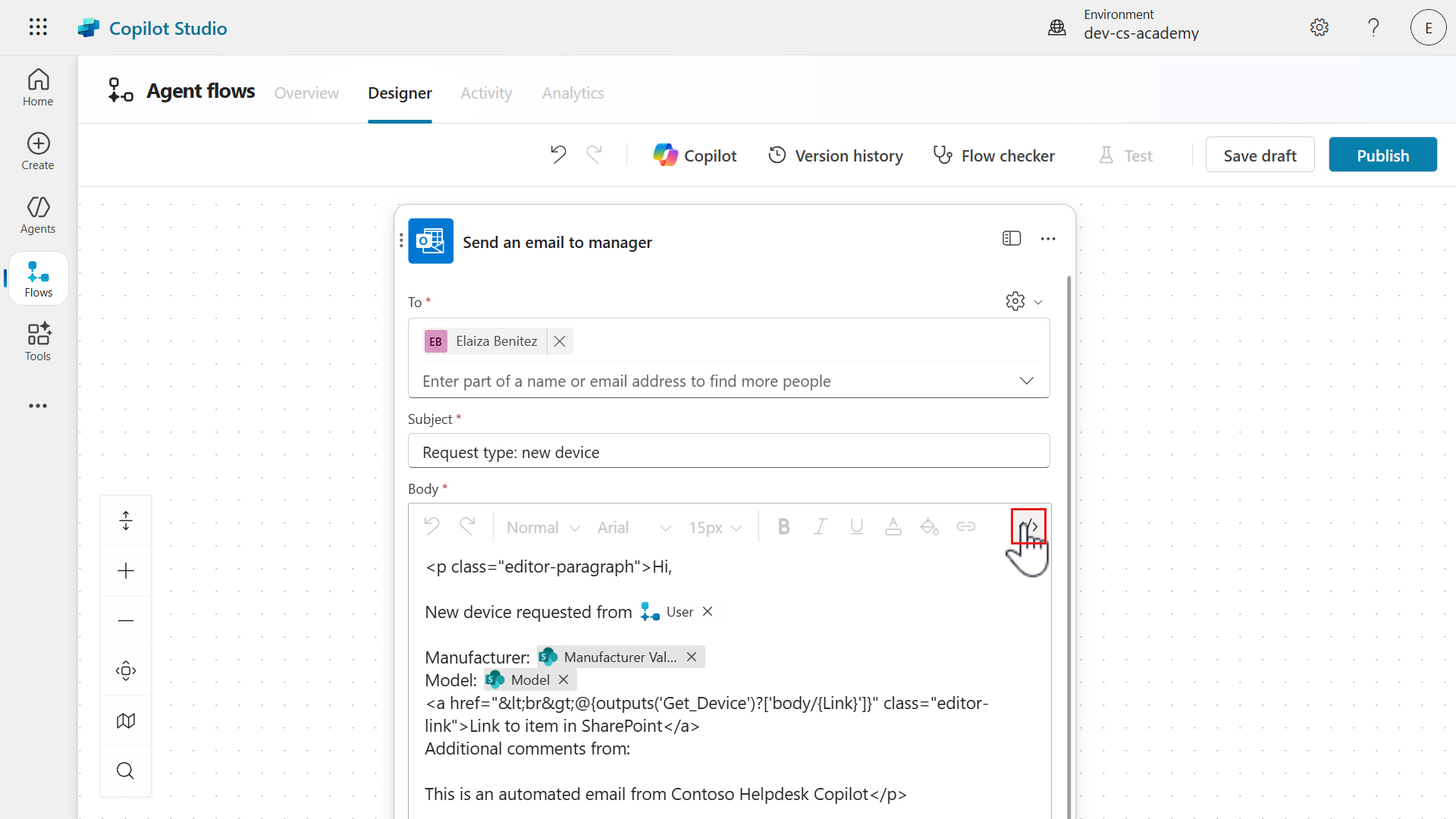Open the minimap on the canvas toolbar
This screenshot has height=819, width=1456.
pyautogui.click(x=125, y=720)
